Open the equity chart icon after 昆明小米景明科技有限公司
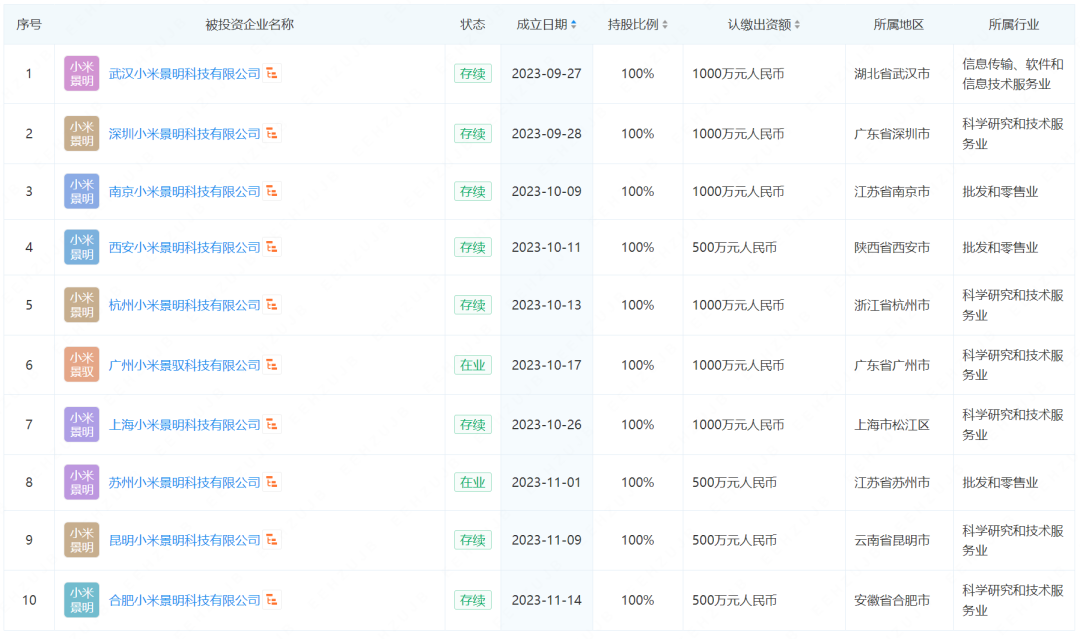The width and height of the screenshot is (1080, 639). [x=272, y=540]
